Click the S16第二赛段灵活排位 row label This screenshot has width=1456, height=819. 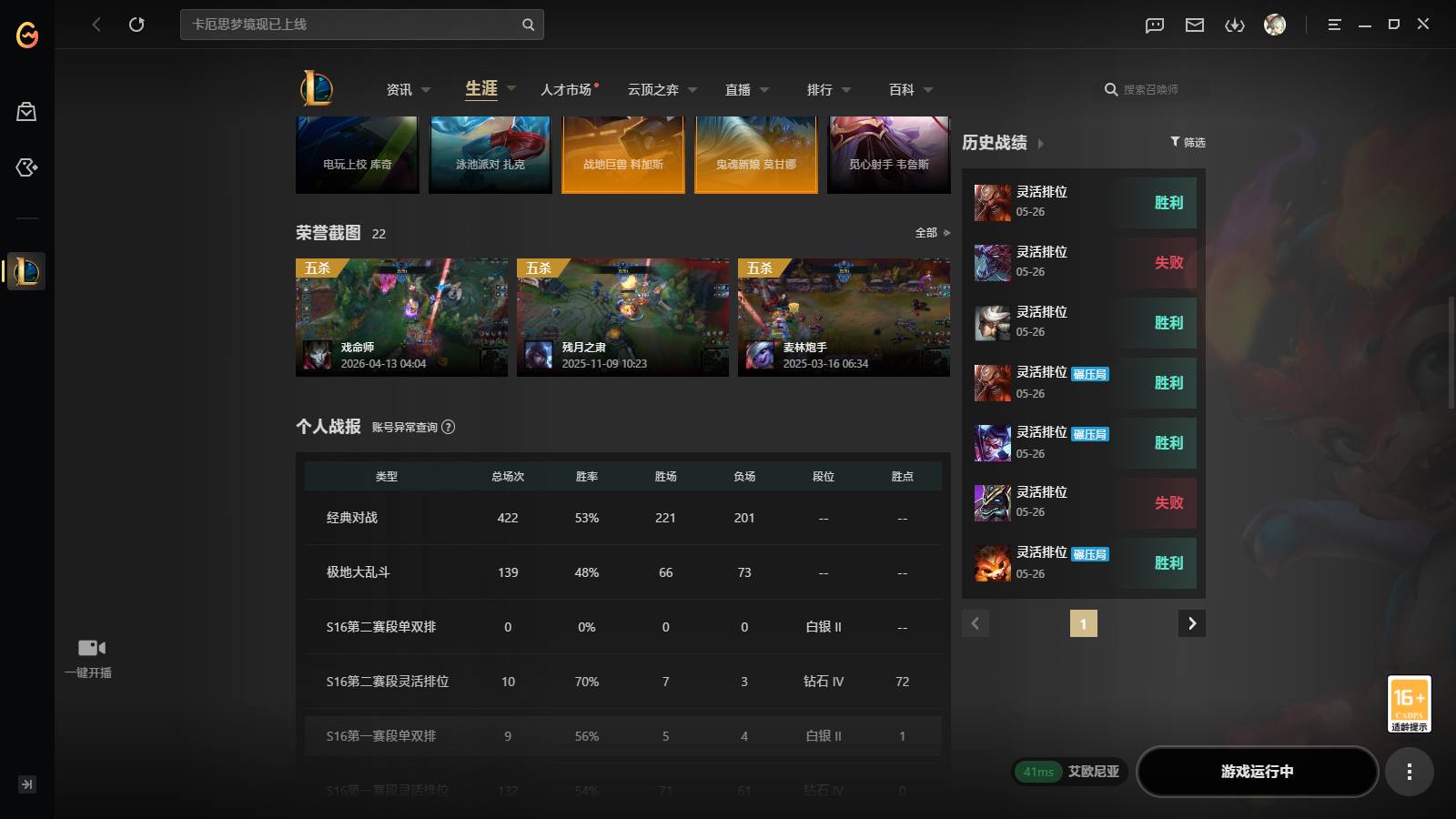(x=387, y=682)
